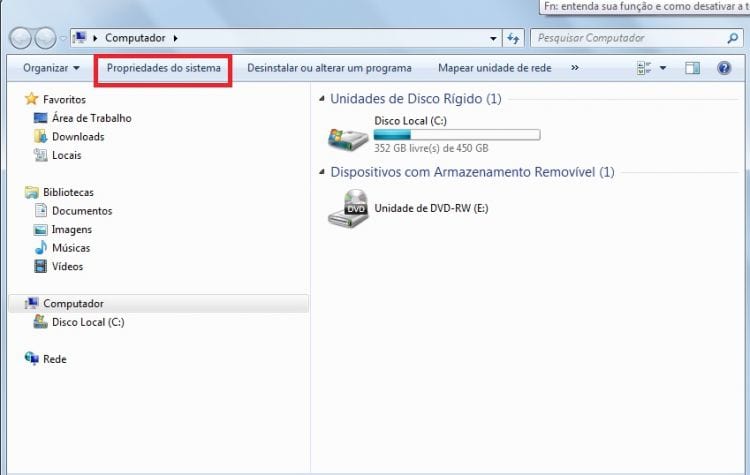Click the Imagens library icon

[41, 230]
